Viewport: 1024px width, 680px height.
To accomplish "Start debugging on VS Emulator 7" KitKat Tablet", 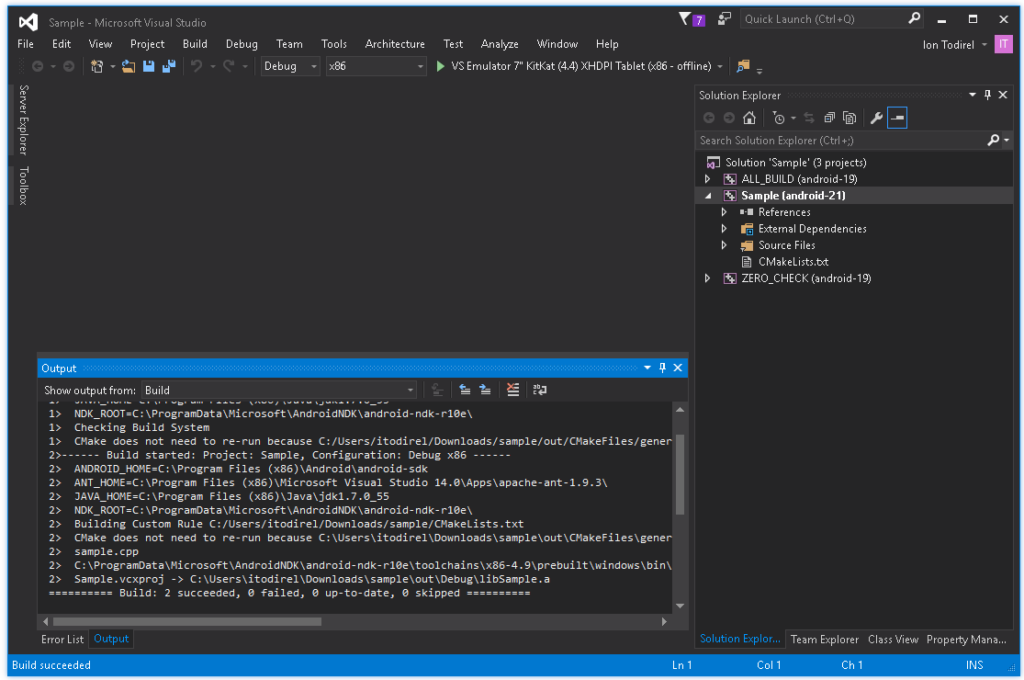I will [x=440, y=66].
